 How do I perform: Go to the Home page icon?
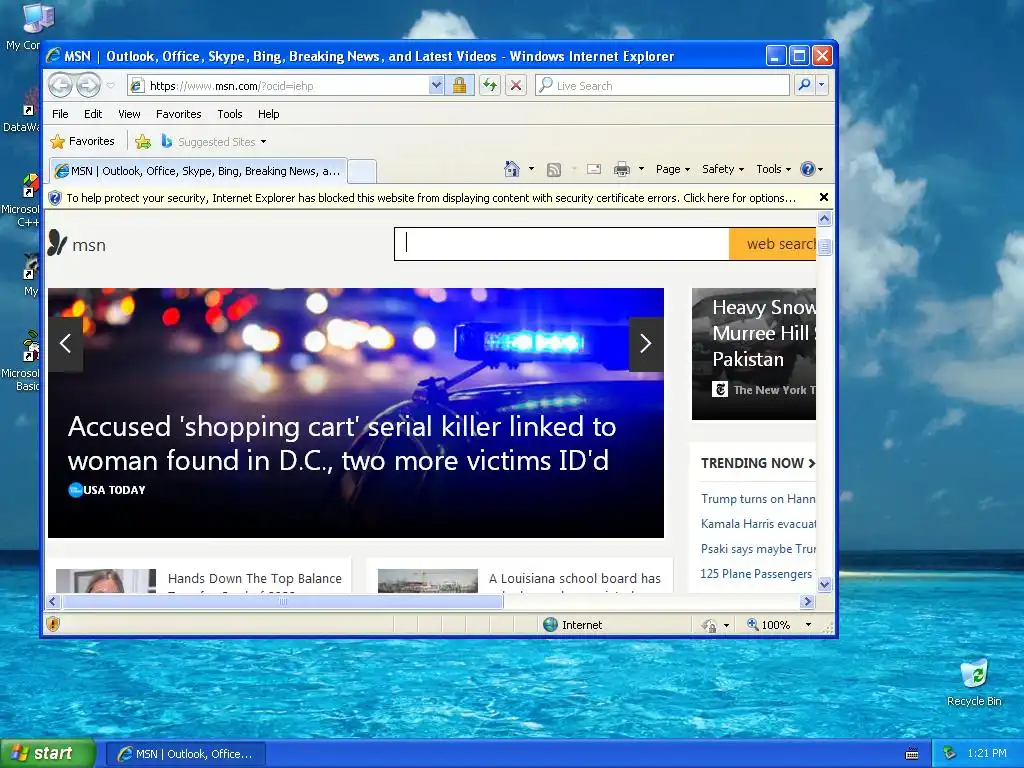tap(511, 169)
